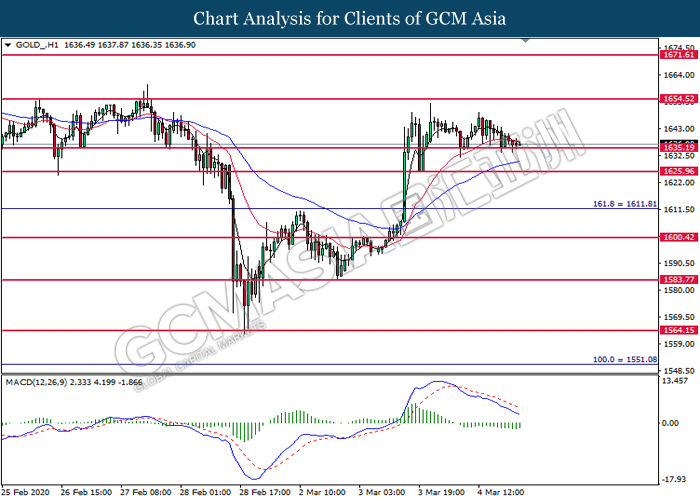Click the GOLD_,H1 symbol label
This screenshot has width=700, height=500.
[37, 45]
